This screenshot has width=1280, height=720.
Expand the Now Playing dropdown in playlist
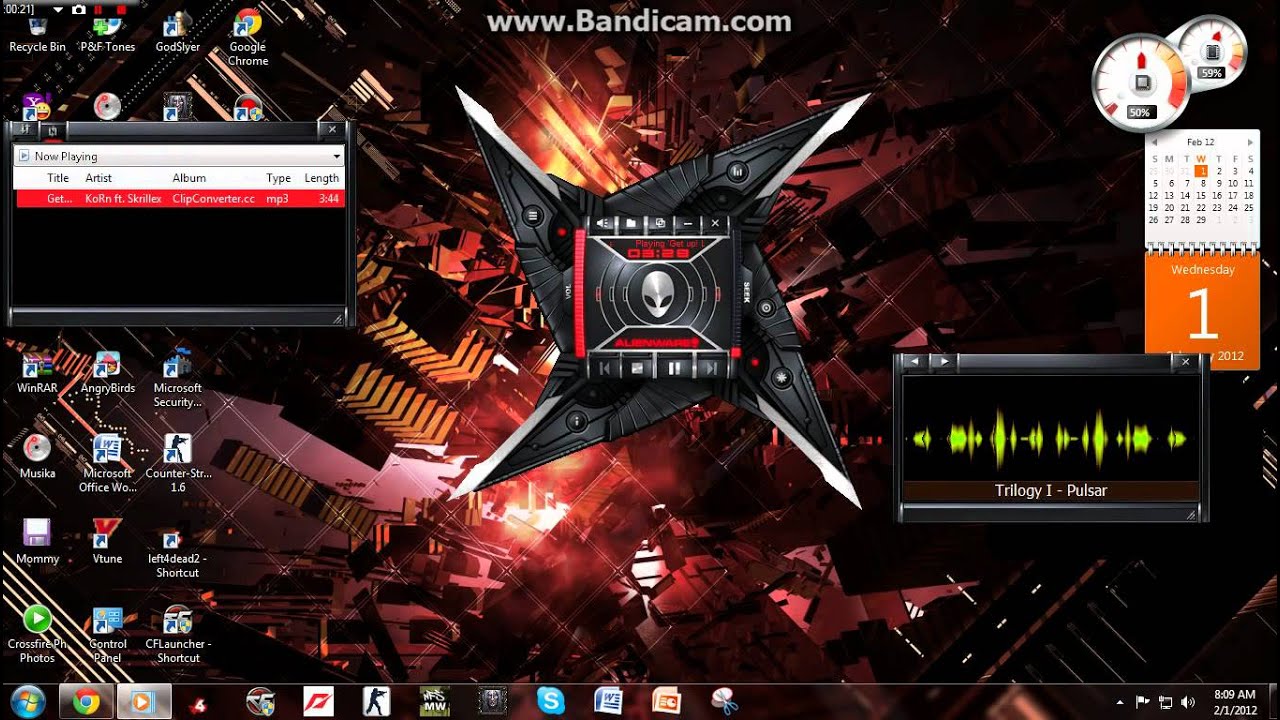pos(338,157)
